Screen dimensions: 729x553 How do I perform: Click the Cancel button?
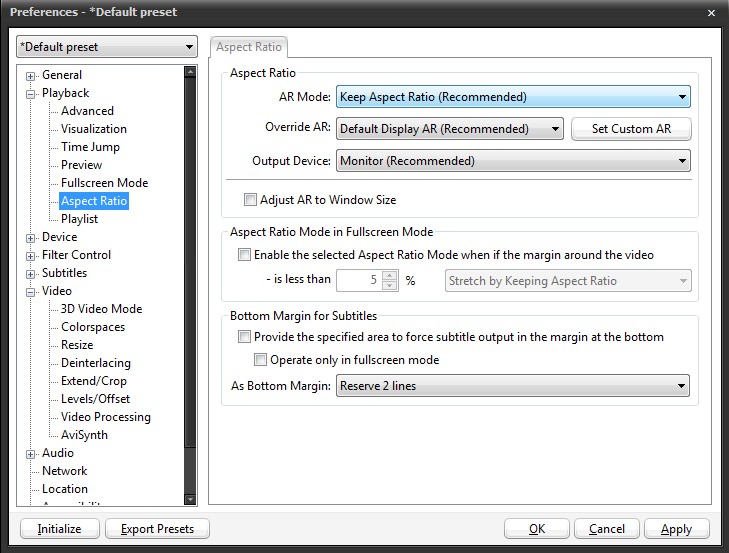click(607, 529)
